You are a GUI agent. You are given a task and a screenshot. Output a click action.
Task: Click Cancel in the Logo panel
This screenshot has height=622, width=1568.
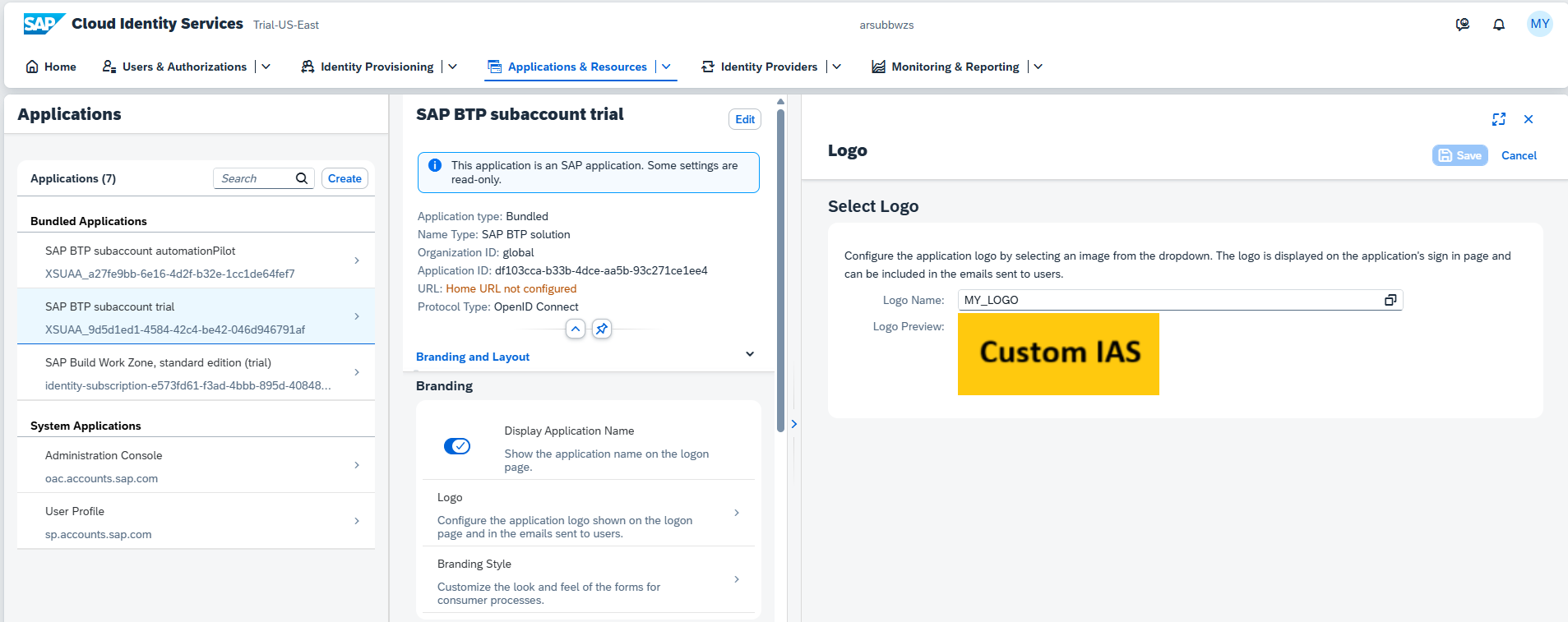pos(1519,155)
